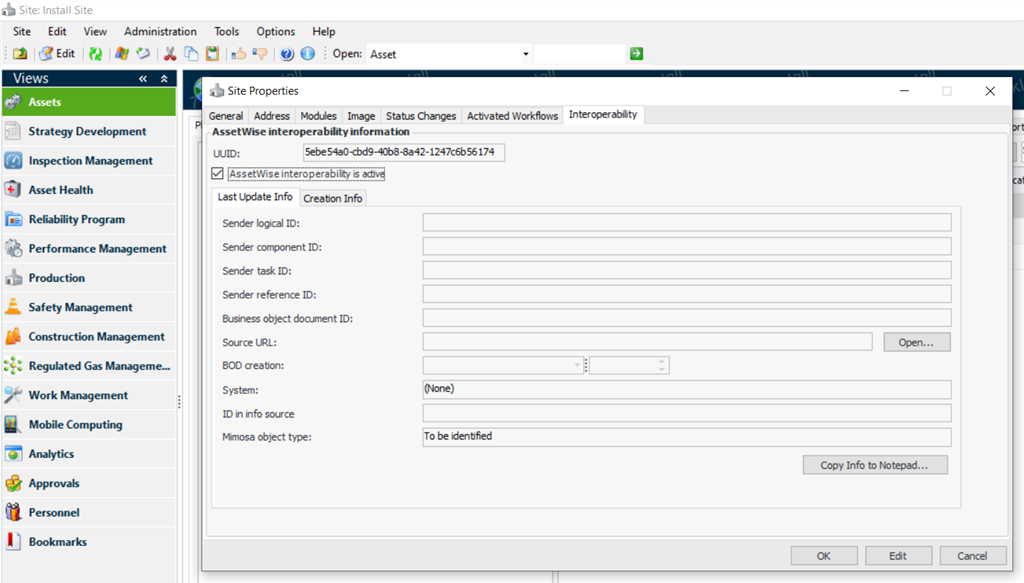The width and height of the screenshot is (1024, 583).
Task: Click the green go arrow button
Action: [x=637, y=54]
